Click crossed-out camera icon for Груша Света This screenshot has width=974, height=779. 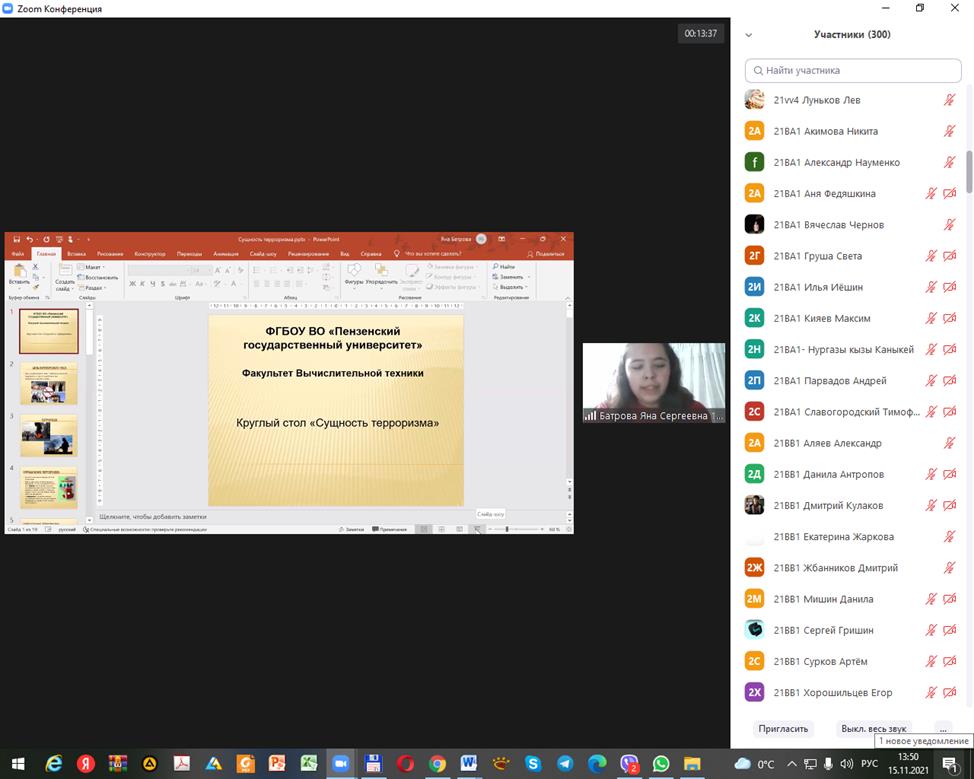tap(950, 256)
